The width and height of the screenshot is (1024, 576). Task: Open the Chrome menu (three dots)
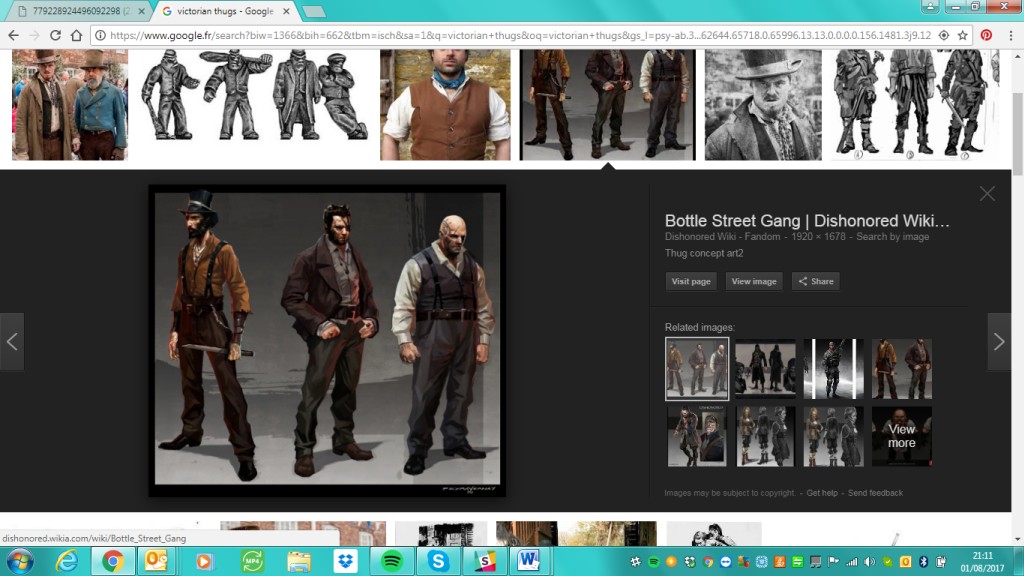(1012, 35)
